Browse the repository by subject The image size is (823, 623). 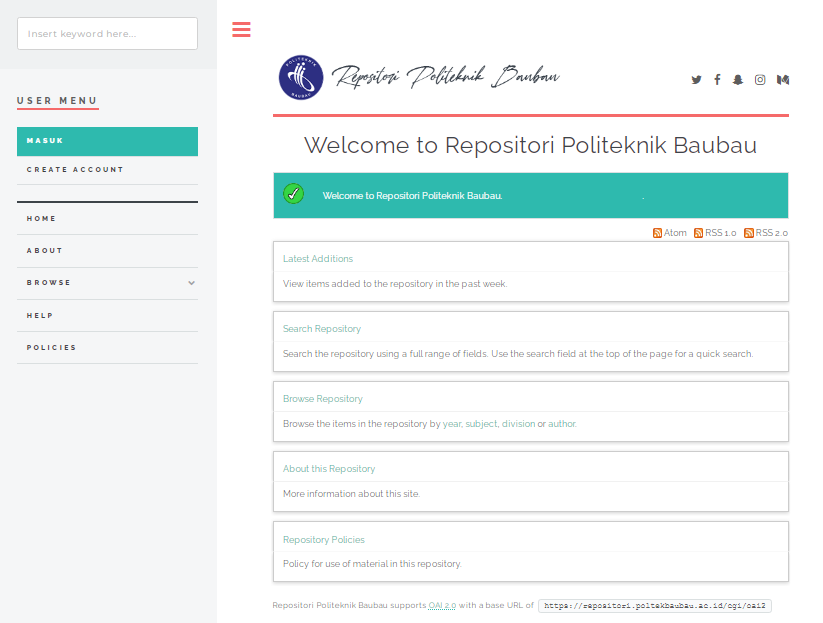[x=480, y=424]
